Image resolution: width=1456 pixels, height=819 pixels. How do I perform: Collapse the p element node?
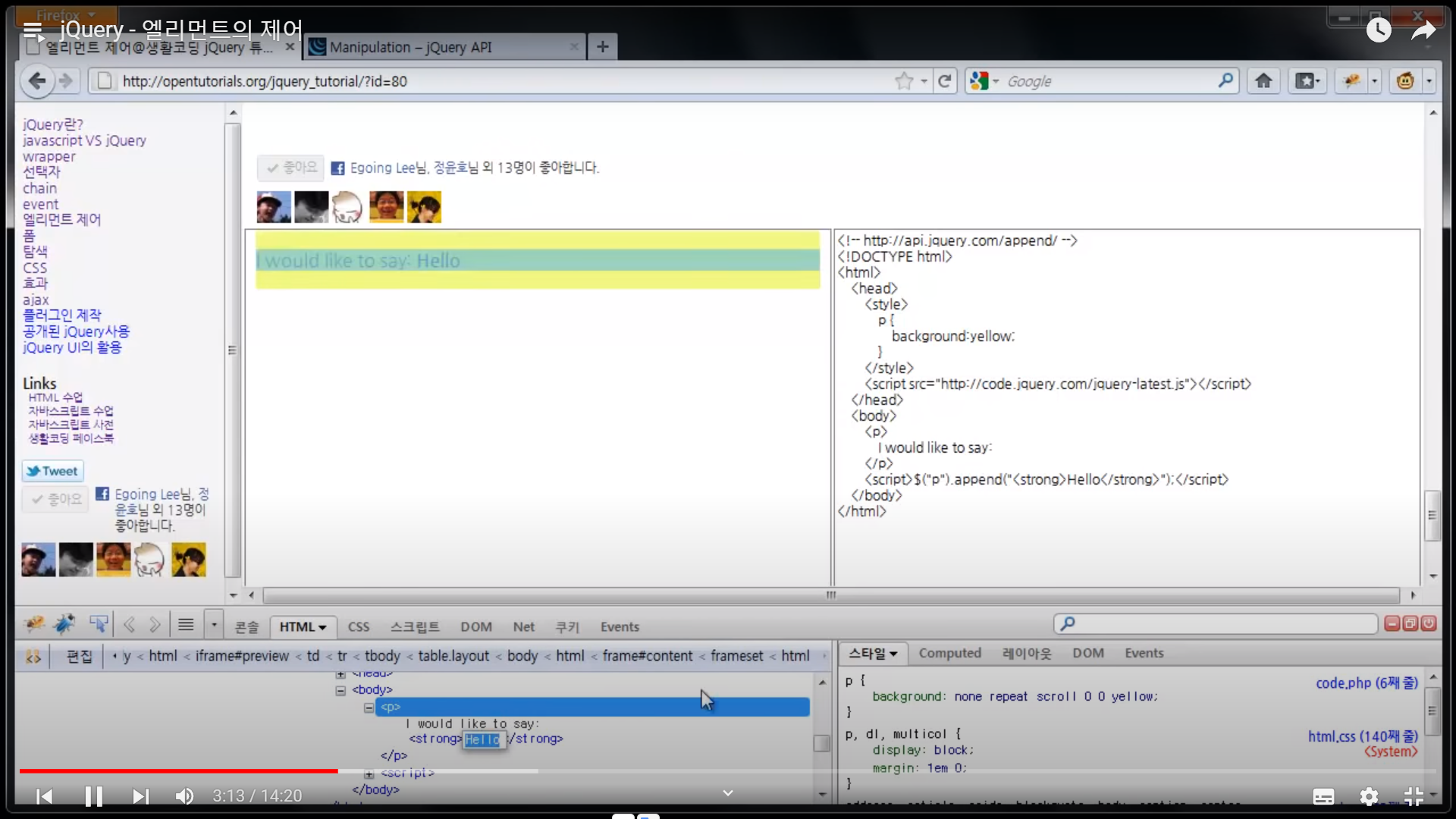coord(369,708)
